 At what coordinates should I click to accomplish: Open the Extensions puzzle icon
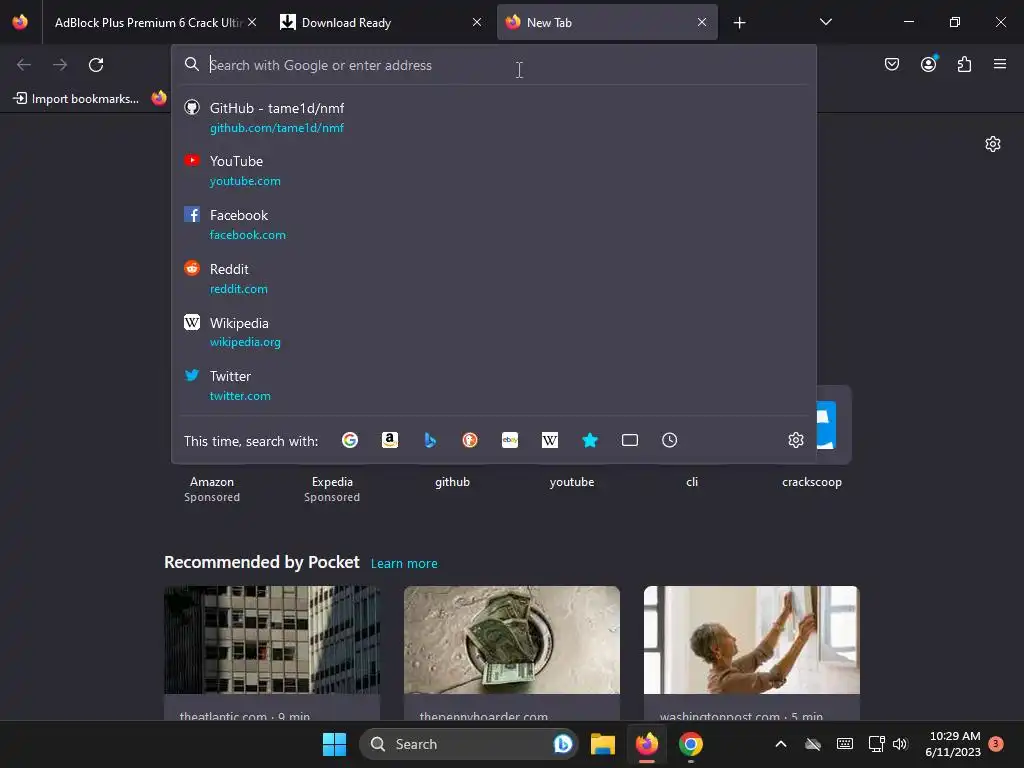(x=965, y=64)
